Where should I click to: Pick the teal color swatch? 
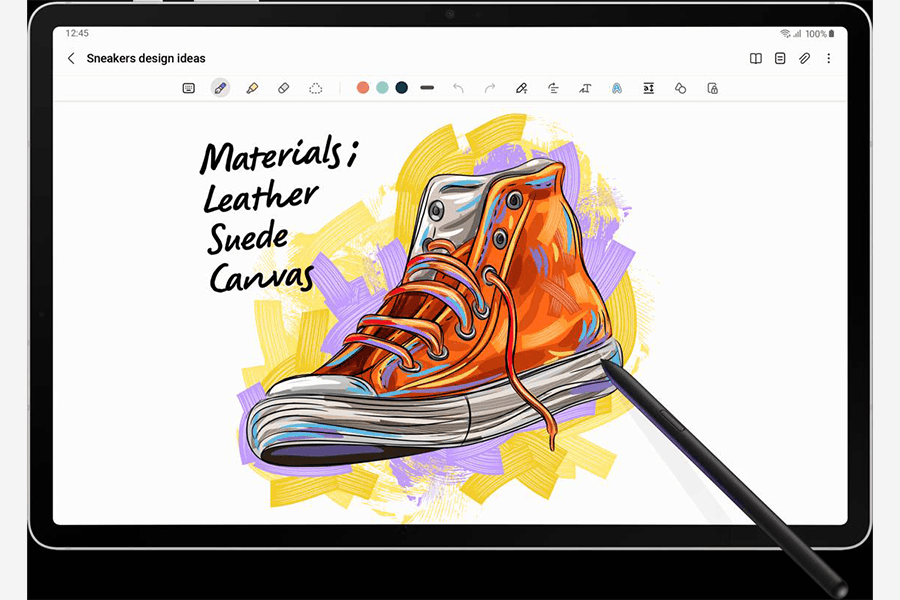coord(382,88)
